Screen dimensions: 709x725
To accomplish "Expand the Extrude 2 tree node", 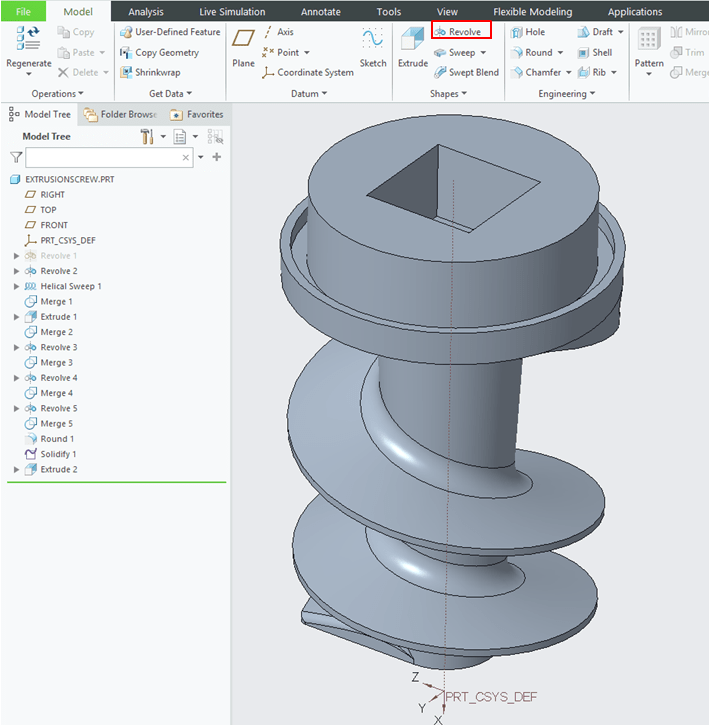I will coord(16,469).
